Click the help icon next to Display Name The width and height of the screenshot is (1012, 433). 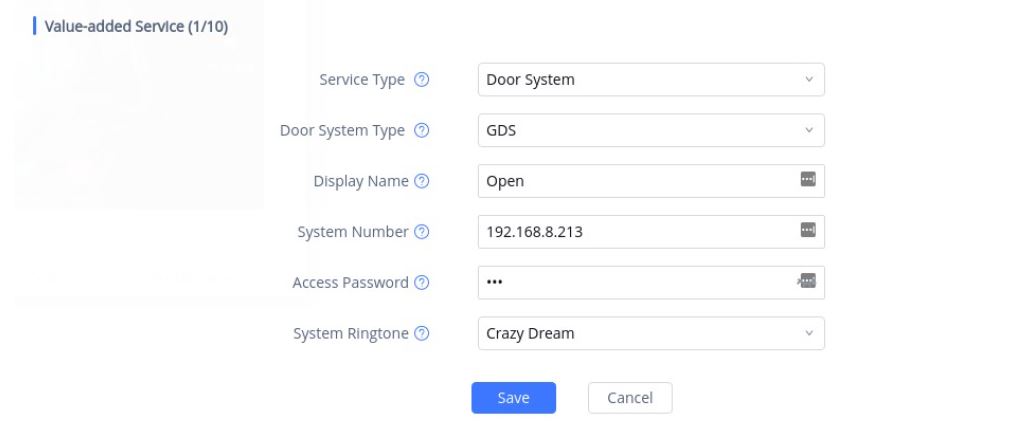pos(421,182)
